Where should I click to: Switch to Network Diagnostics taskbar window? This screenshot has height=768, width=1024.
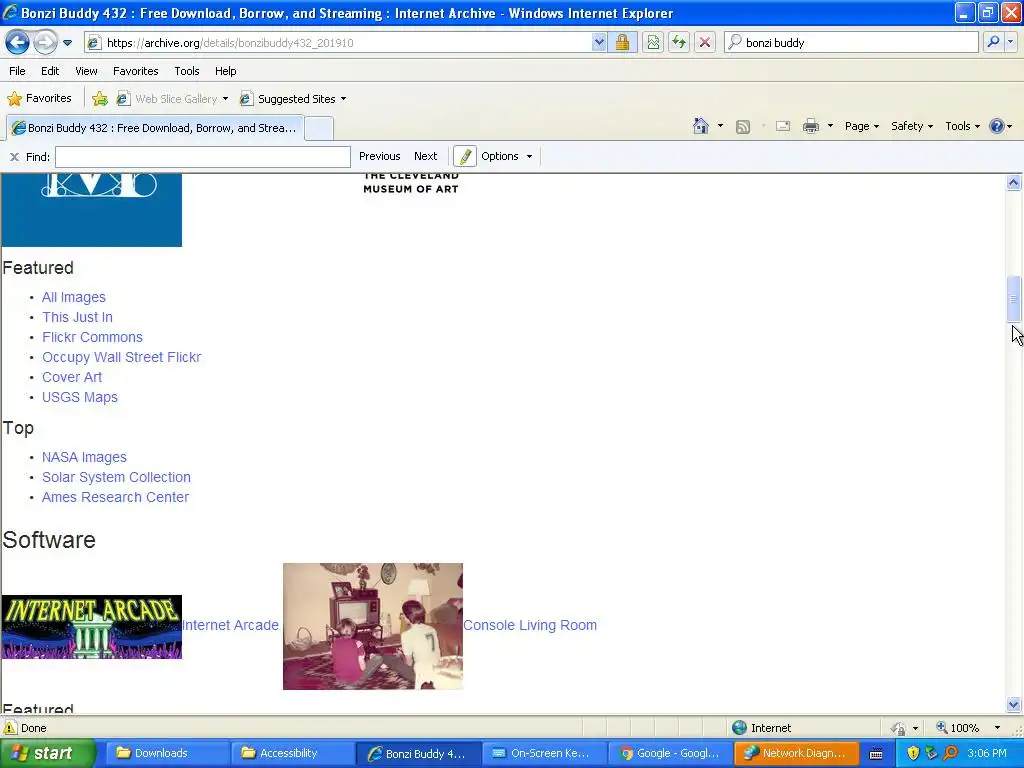click(x=795, y=753)
